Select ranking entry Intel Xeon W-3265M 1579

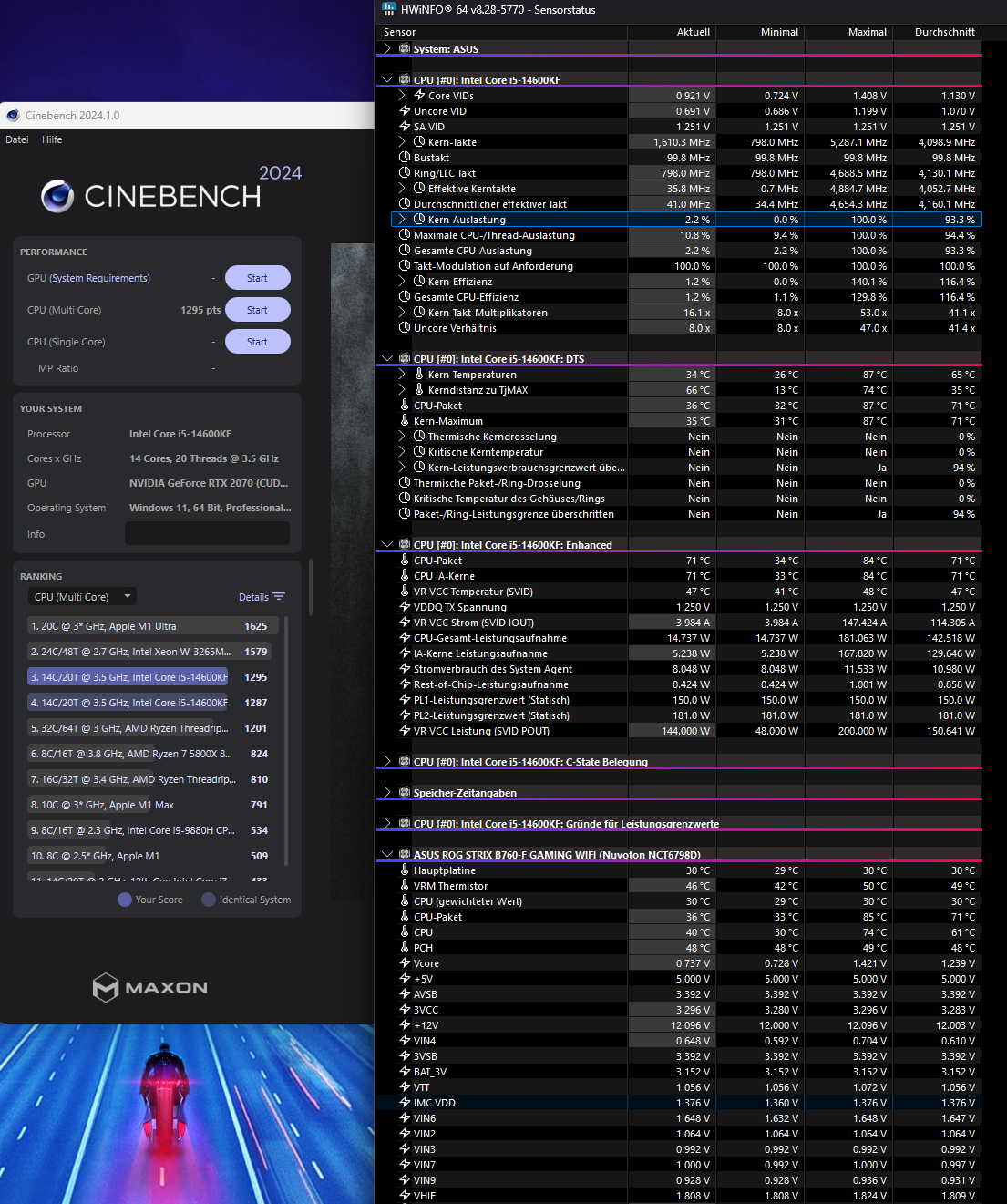click(x=149, y=652)
